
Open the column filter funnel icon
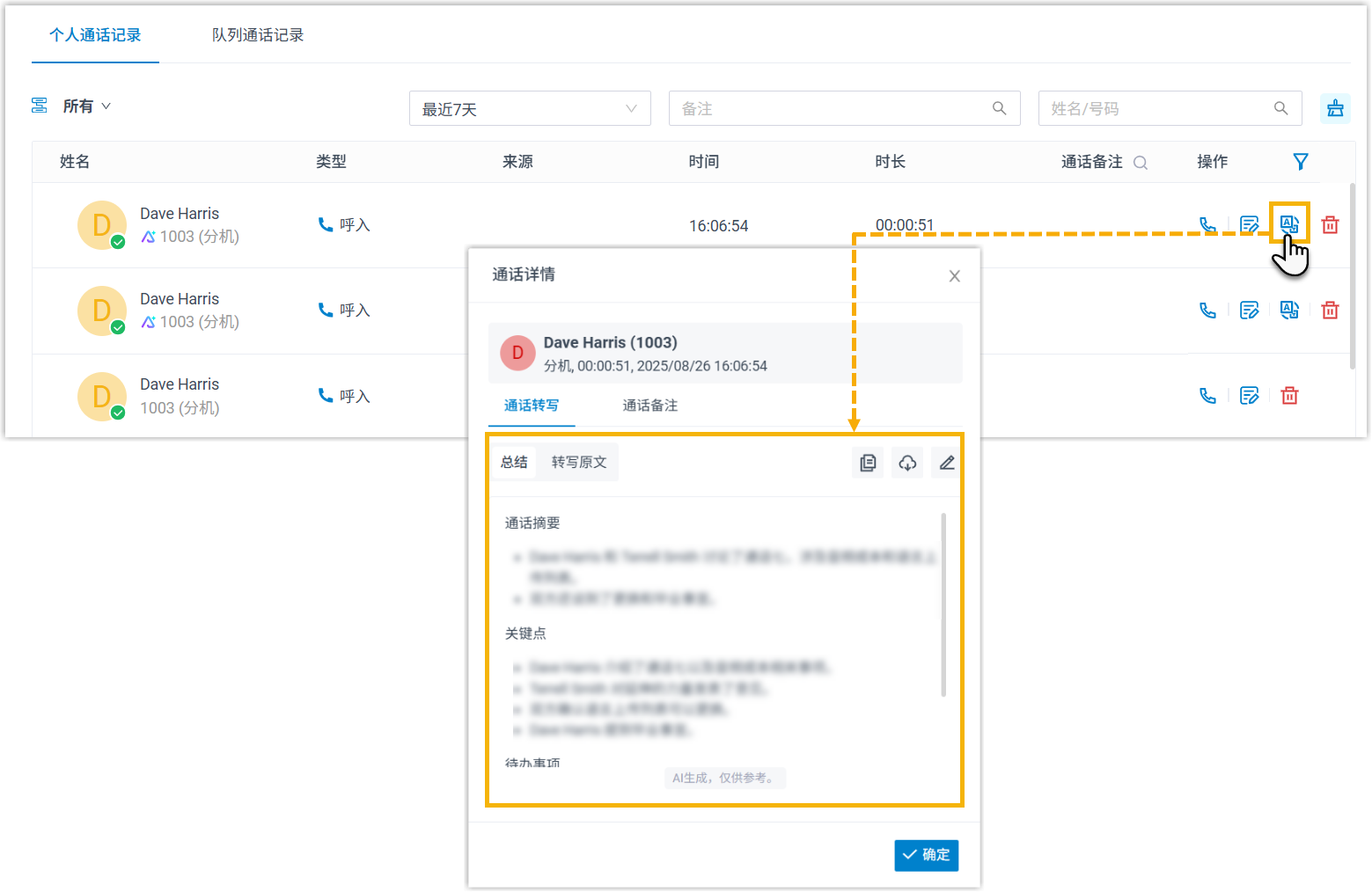pos(1300,162)
